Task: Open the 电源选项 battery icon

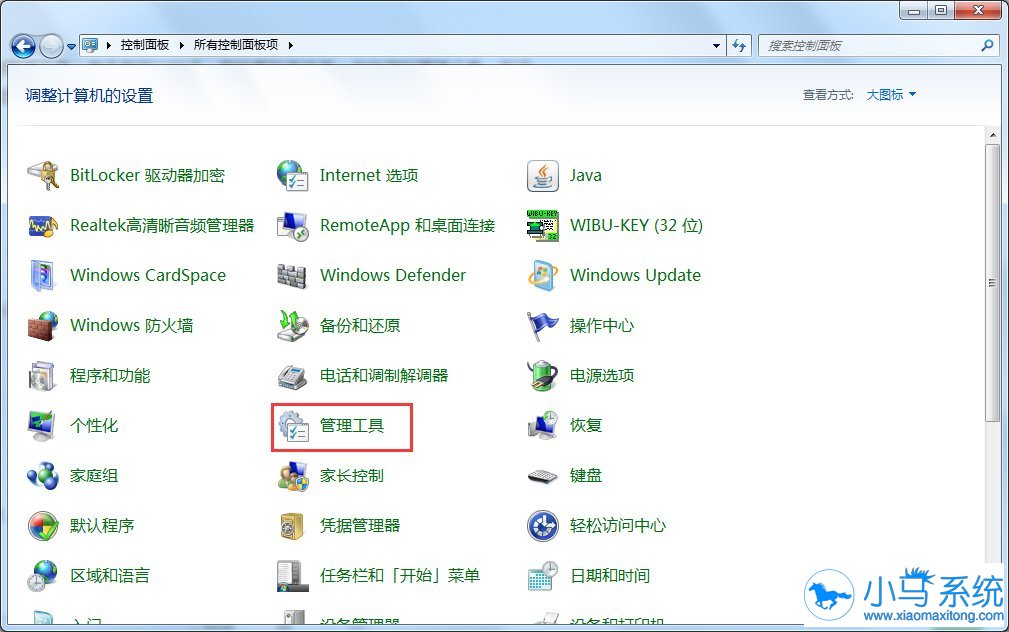Action: 542,376
